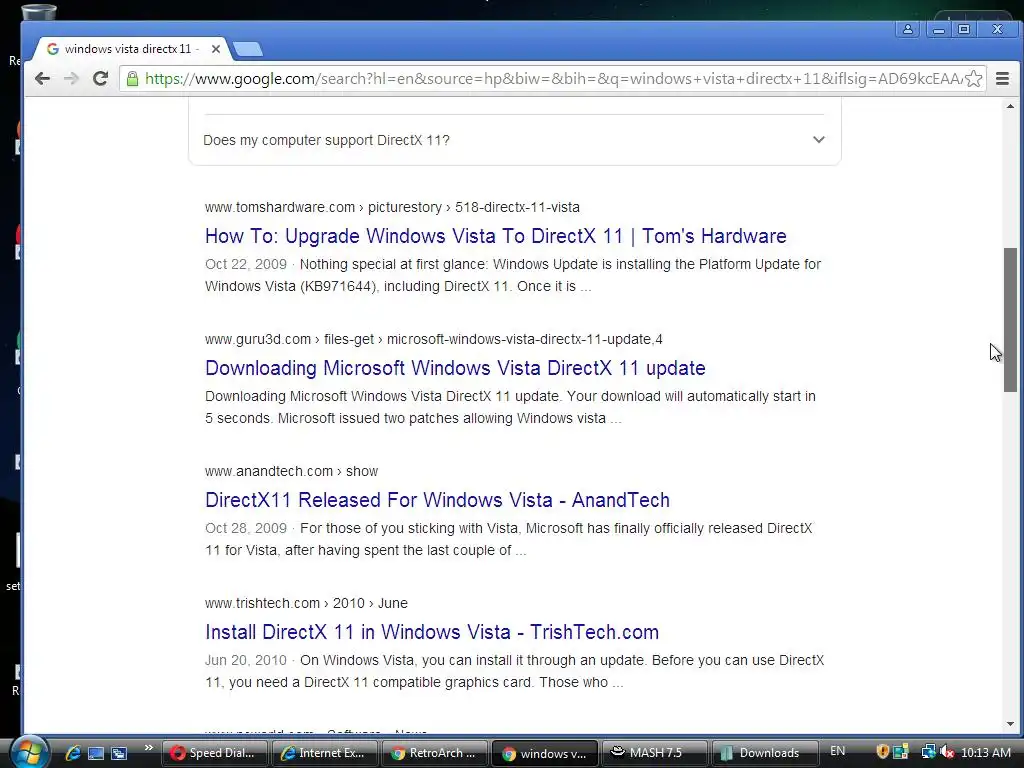
Task: Click the scrollbar up arrow
Action: coord(1010,106)
